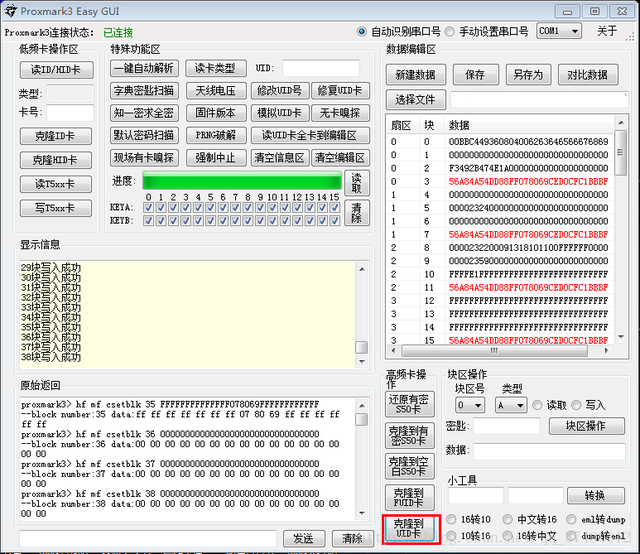Image resolution: width=640 pixels, height=554 pixels.
Task: Expand the 块区号 dropdown showing 0
Action: click(469, 405)
